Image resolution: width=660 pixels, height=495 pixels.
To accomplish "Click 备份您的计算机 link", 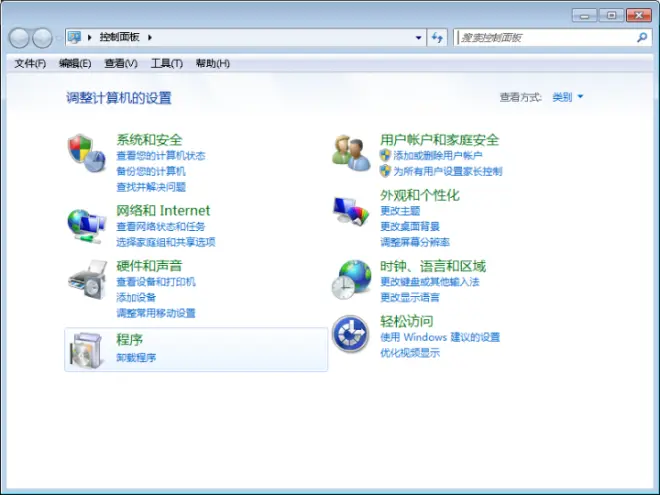I will click(151, 171).
